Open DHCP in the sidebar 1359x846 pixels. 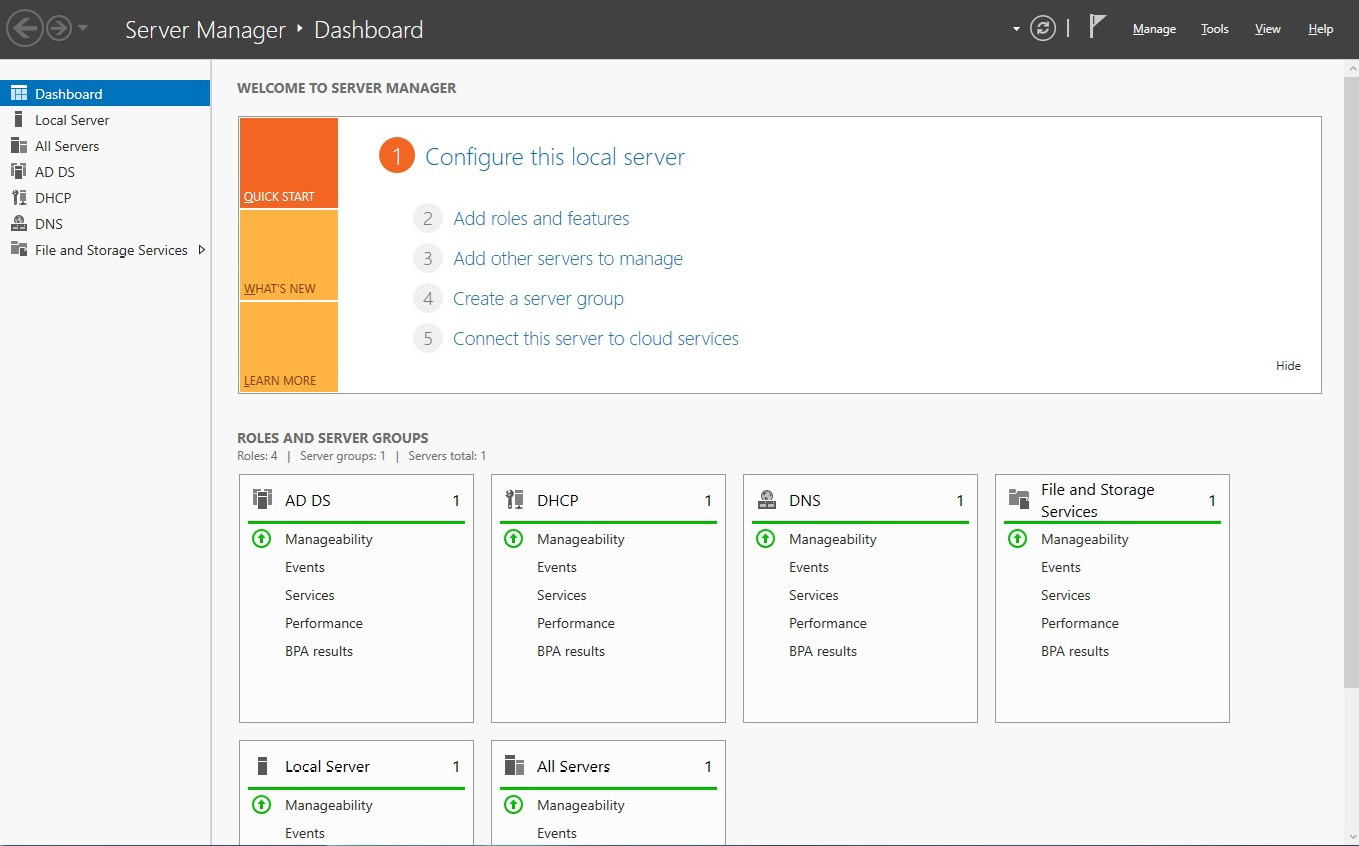pyautogui.click(x=105, y=197)
